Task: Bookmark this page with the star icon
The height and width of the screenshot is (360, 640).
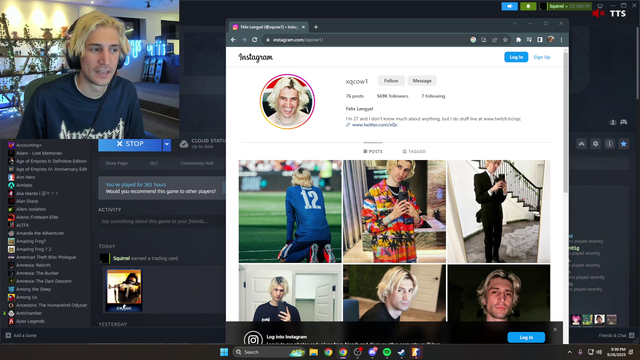Action: (505, 40)
